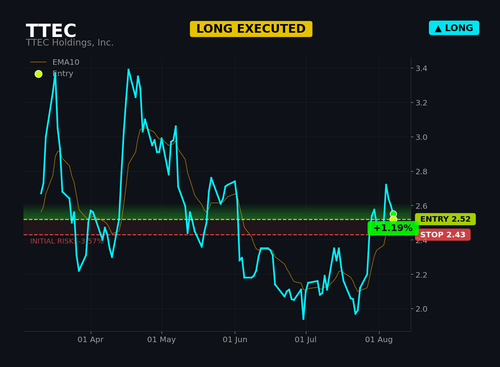The height and width of the screenshot is (367, 500).
Task: Click the 01 Apr axis label
Action: coord(91,340)
